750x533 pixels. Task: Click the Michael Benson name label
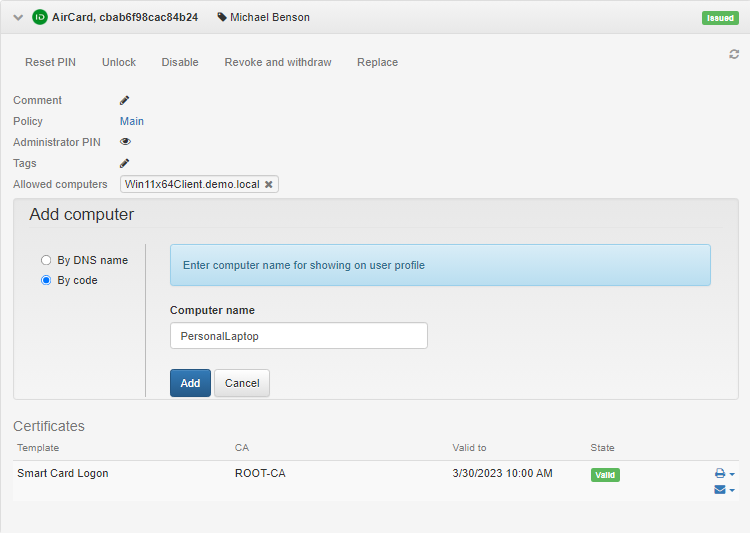[270, 17]
